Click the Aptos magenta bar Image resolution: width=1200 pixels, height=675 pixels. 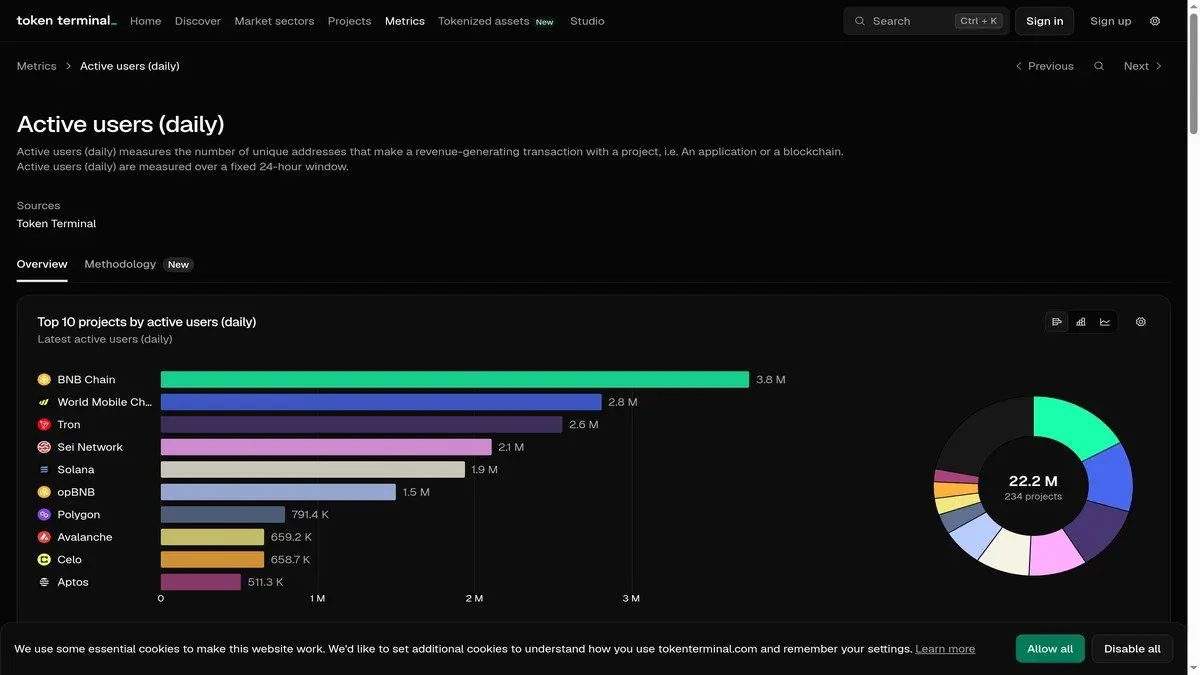point(201,582)
